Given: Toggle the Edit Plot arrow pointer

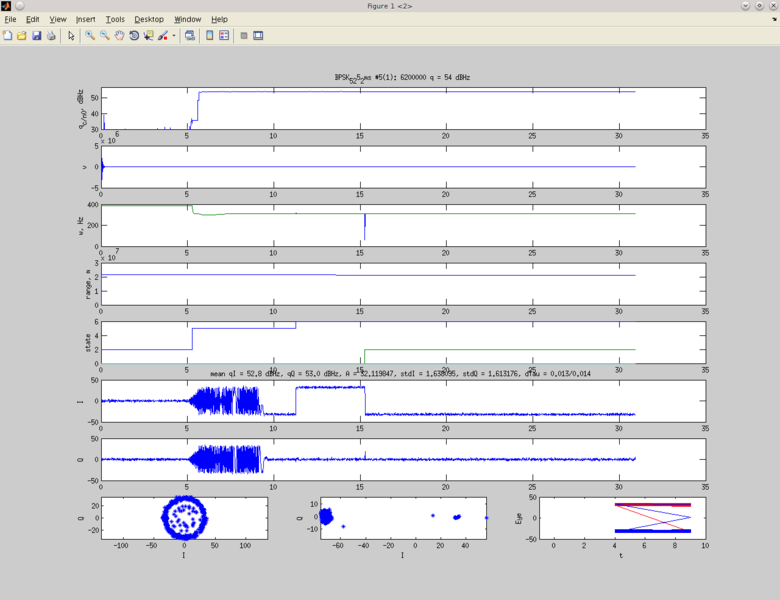Looking at the screenshot, I should click(71, 36).
